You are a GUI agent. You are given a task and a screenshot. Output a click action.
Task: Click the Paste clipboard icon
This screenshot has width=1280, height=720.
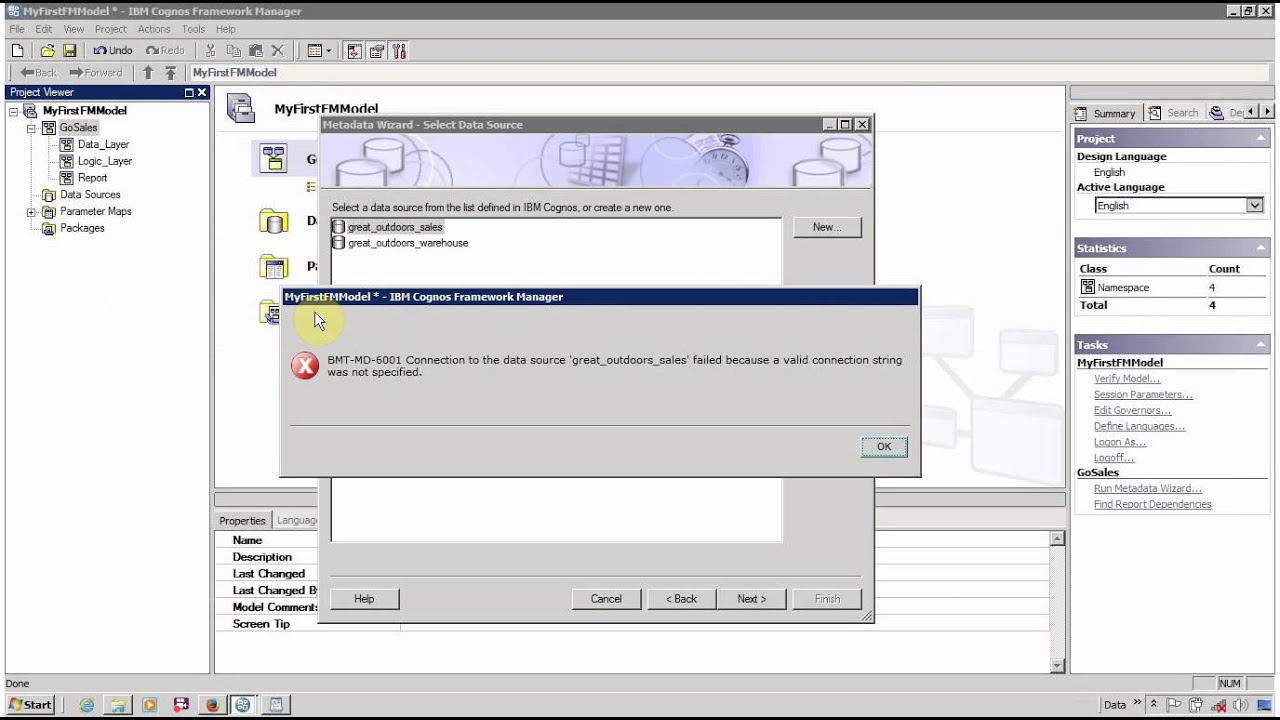[255, 51]
